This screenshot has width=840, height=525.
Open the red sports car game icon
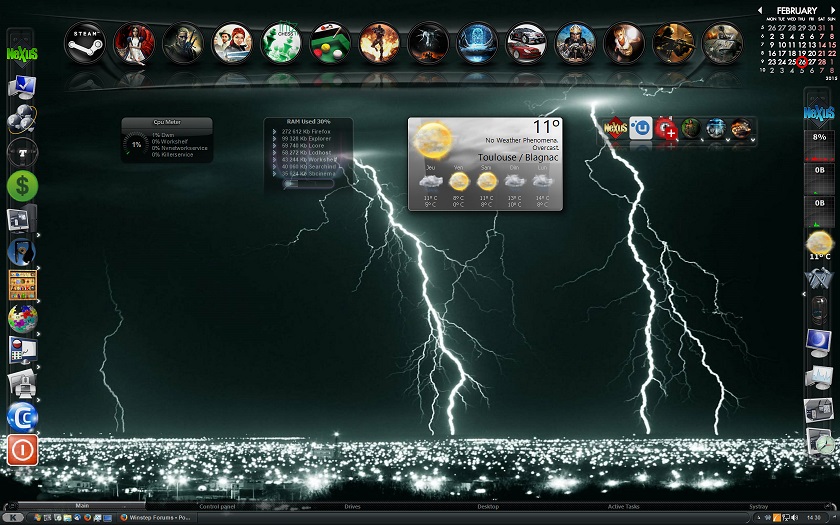pyautogui.click(x=526, y=43)
